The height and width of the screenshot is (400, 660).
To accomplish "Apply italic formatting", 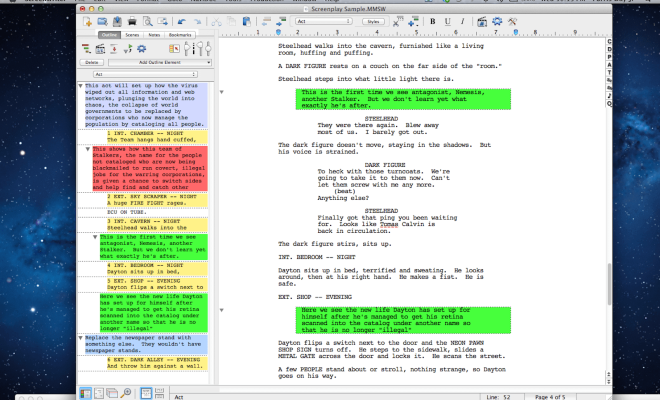I will [x=463, y=21].
